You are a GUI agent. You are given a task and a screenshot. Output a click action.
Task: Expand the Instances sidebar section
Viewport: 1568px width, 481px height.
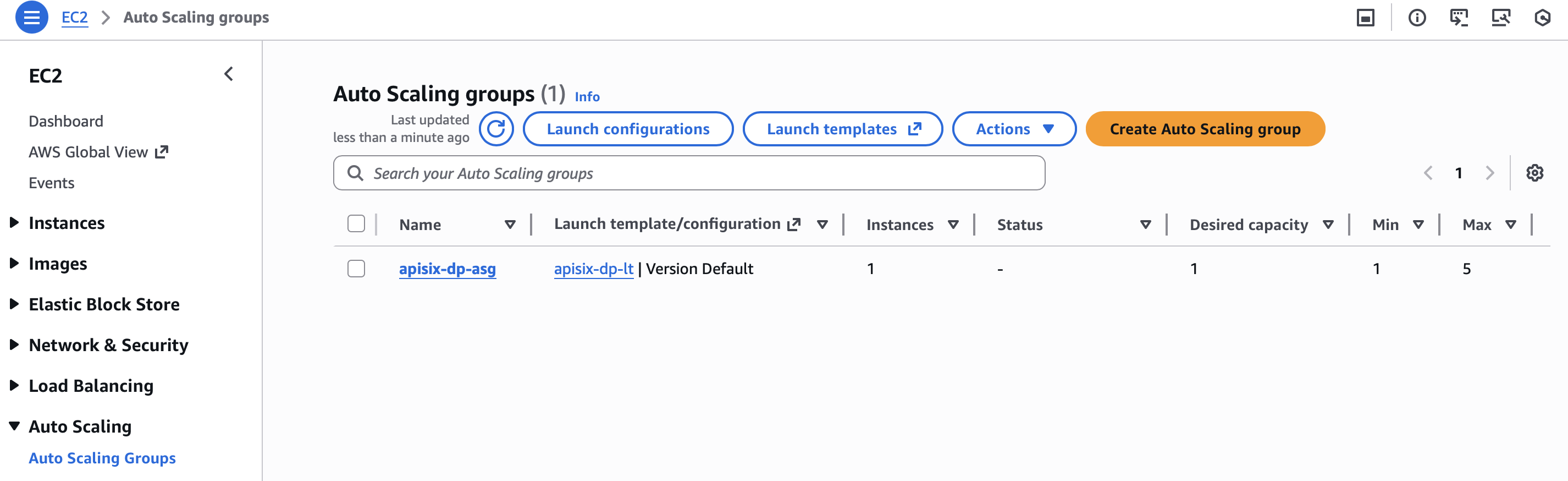click(x=15, y=223)
